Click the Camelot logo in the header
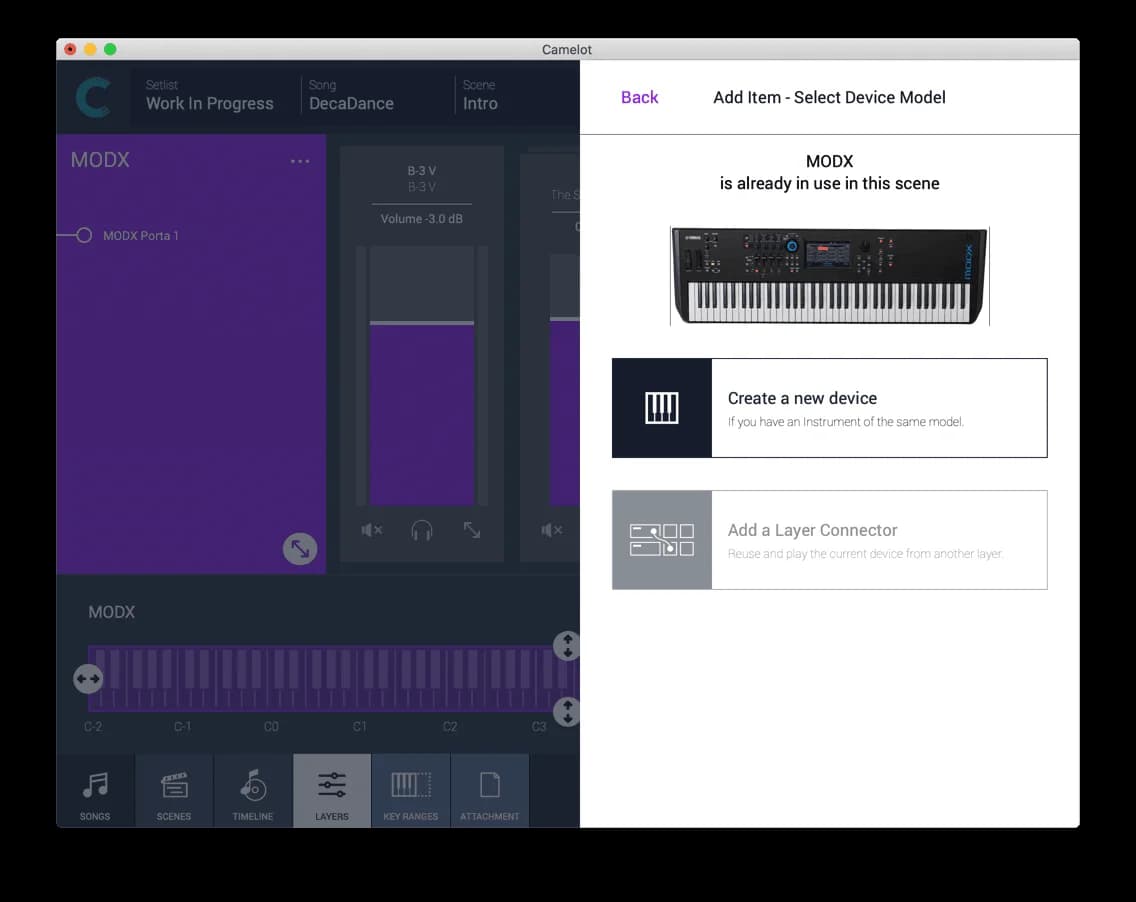 (x=93, y=96)
